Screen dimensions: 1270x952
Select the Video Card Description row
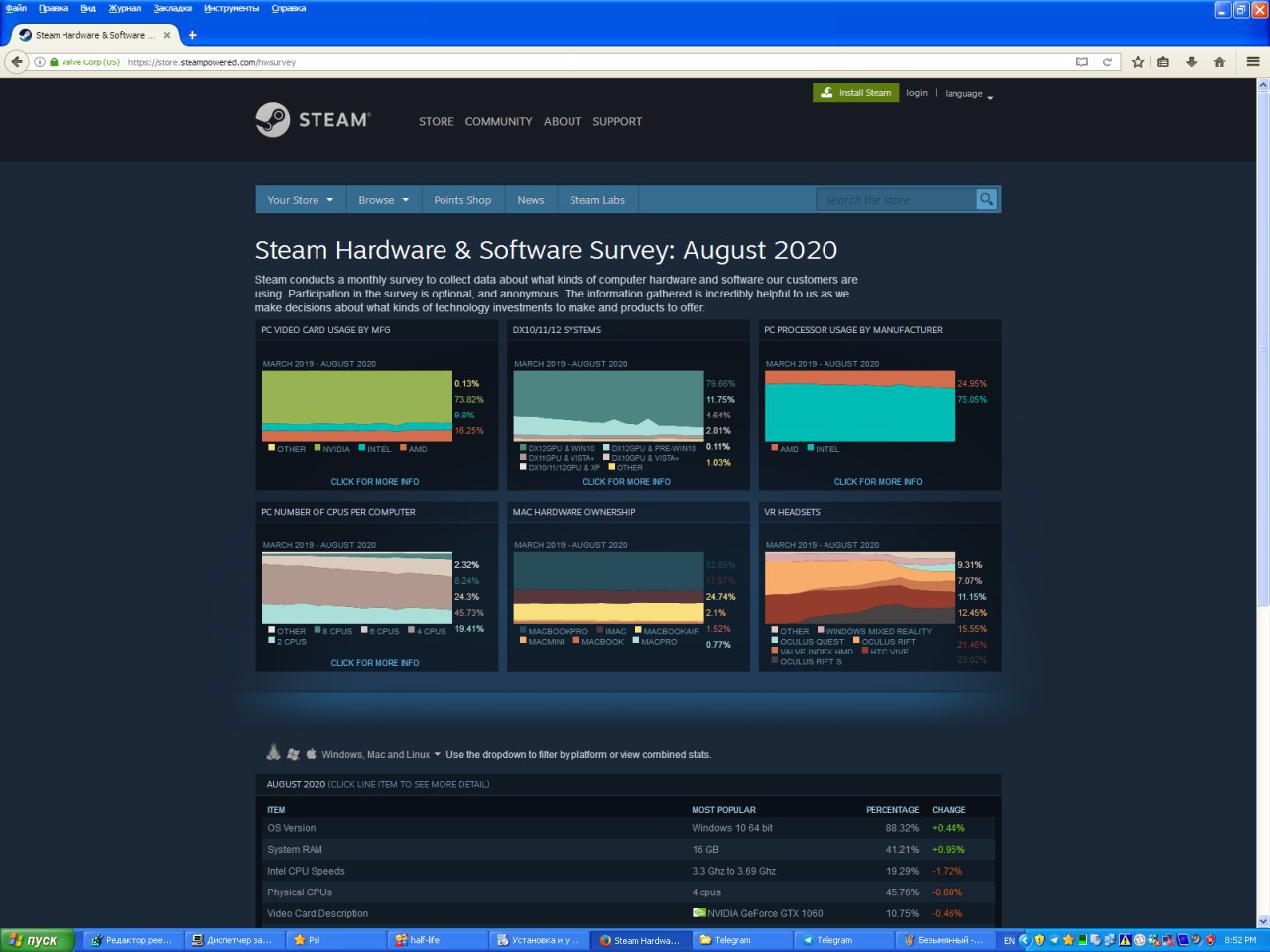point(628,913)
